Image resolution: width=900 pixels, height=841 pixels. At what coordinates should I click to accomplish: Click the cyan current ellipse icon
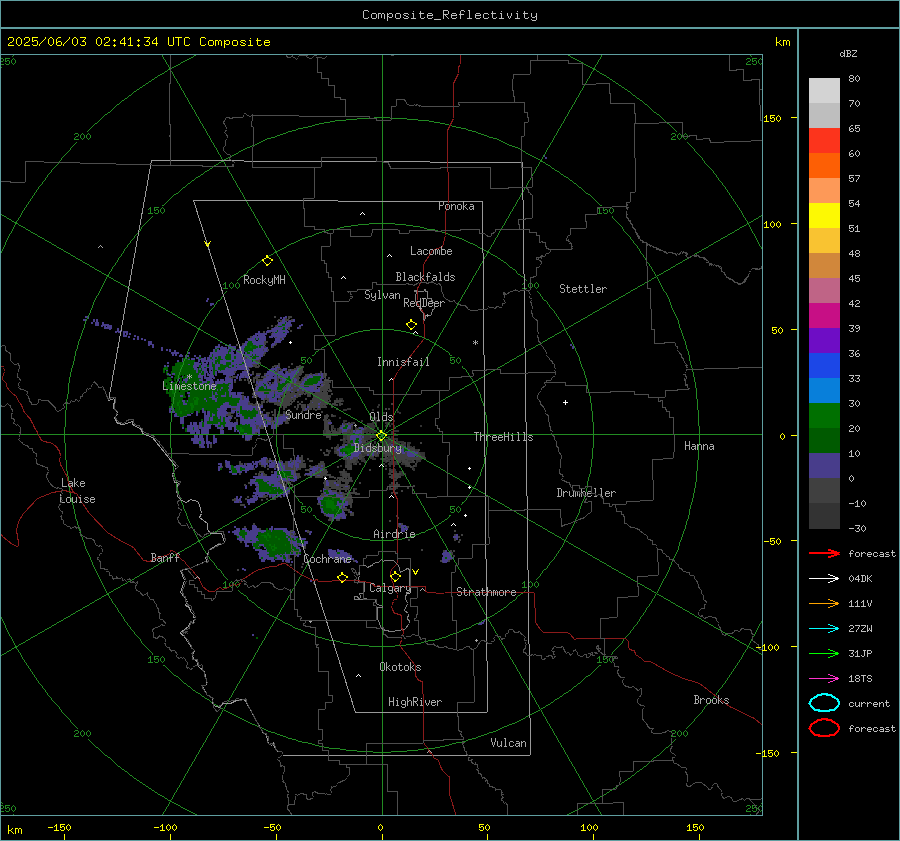pyautogui.click(x=824, y=703)
